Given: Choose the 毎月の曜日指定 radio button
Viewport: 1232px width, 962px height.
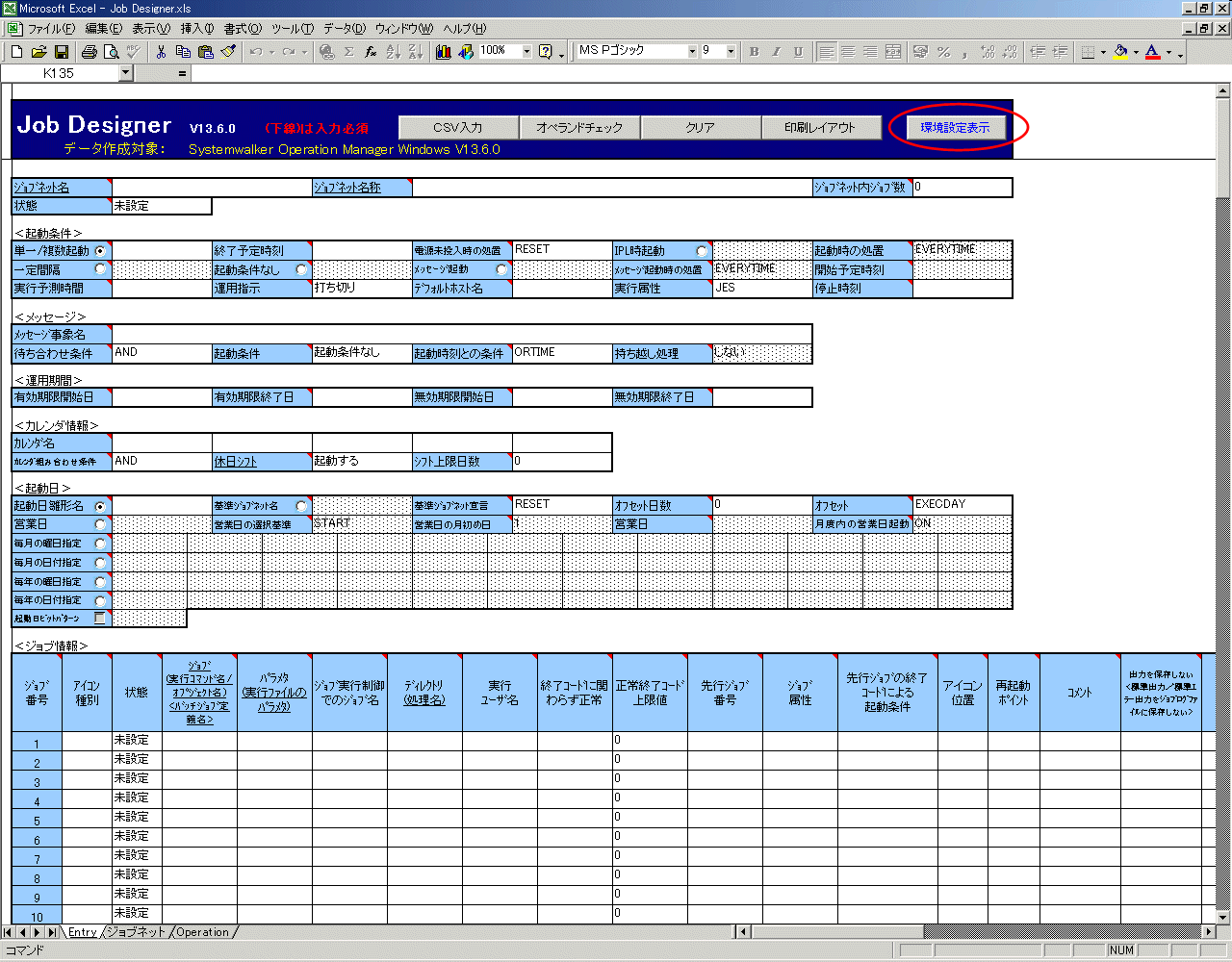Looking at the screenshot, I should pos(100,544).
